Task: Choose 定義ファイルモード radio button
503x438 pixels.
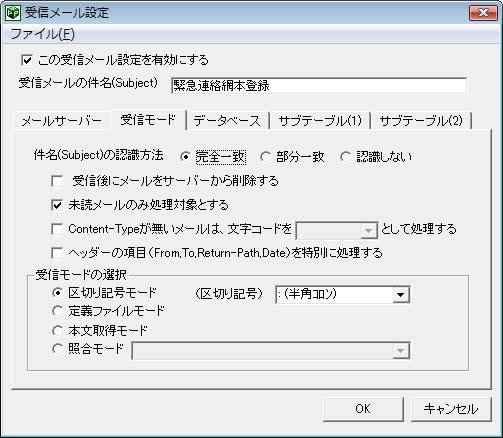Action: click(57, 311)
